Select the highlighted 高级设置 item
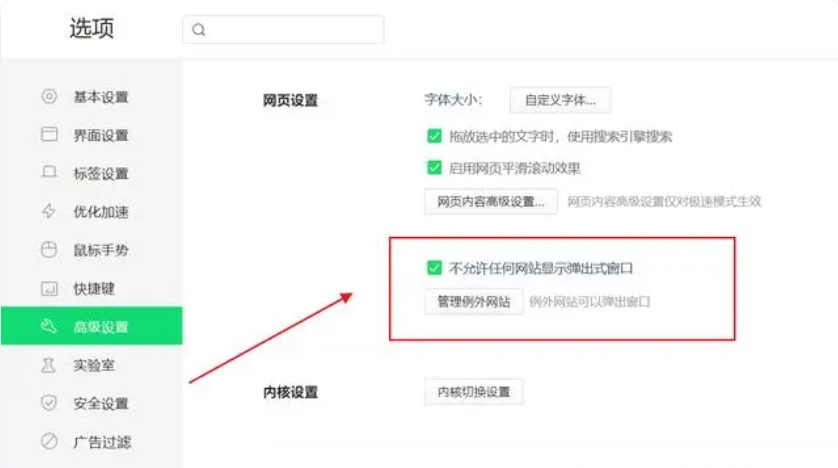The width and height of the screenshot is (838, 468). click(91, 326)
